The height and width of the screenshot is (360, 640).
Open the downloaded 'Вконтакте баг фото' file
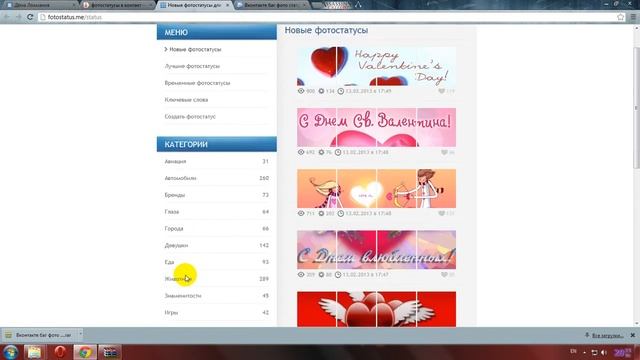pos(39,335)
